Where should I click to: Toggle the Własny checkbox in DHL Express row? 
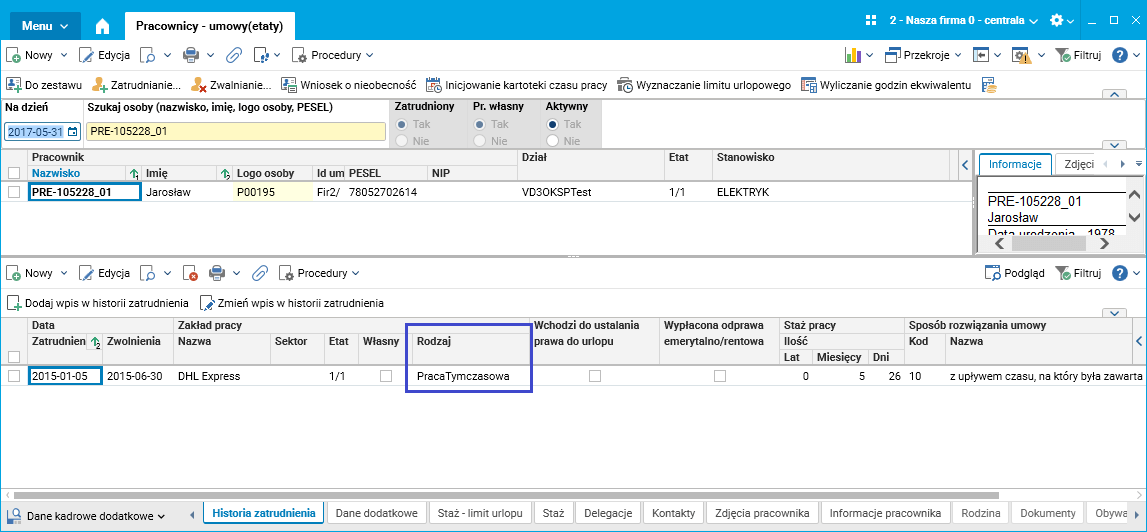[x=386, y=376]
